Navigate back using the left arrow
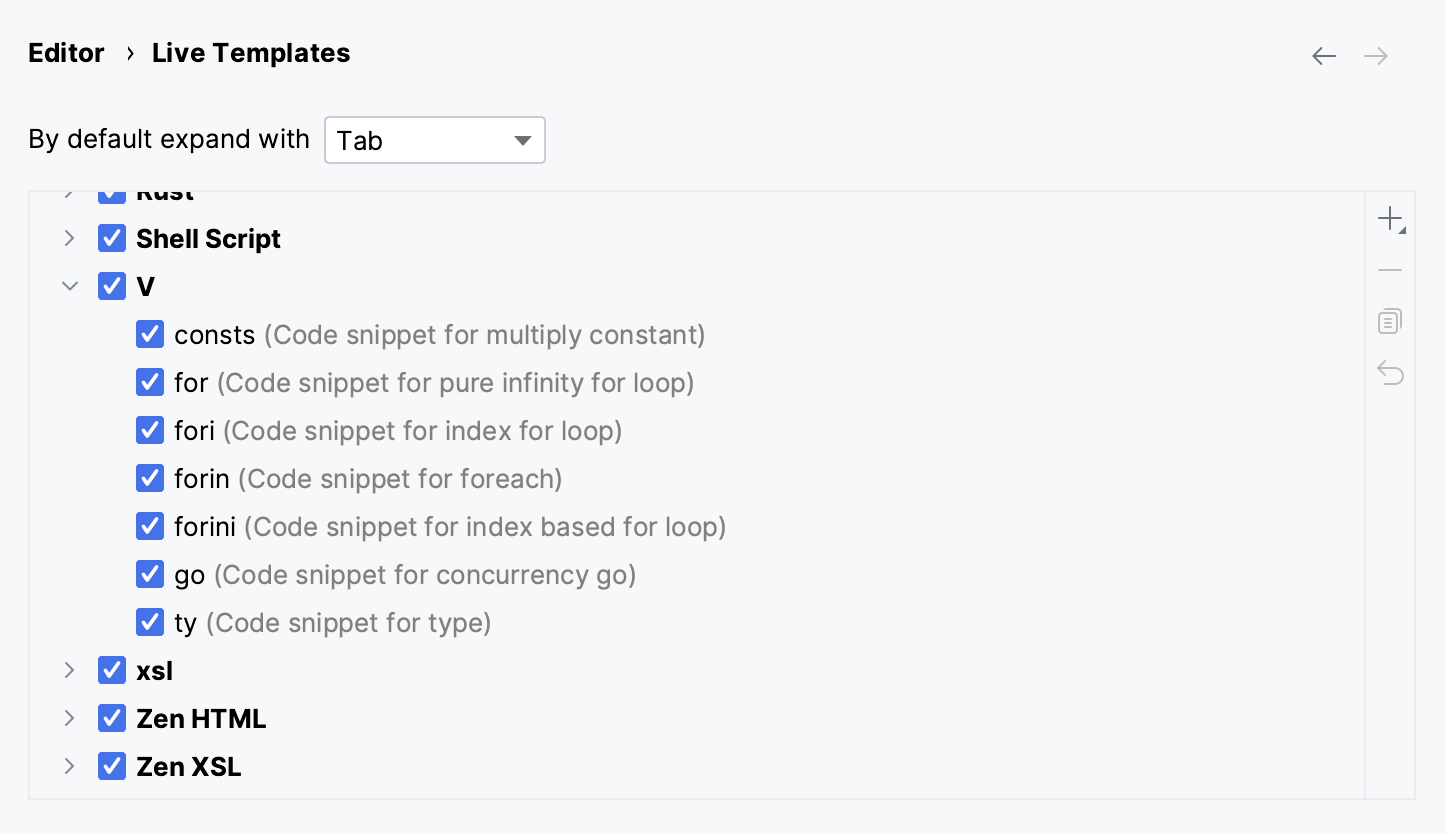Viewport: 1446px width, 834px height. click(1323, 56)
